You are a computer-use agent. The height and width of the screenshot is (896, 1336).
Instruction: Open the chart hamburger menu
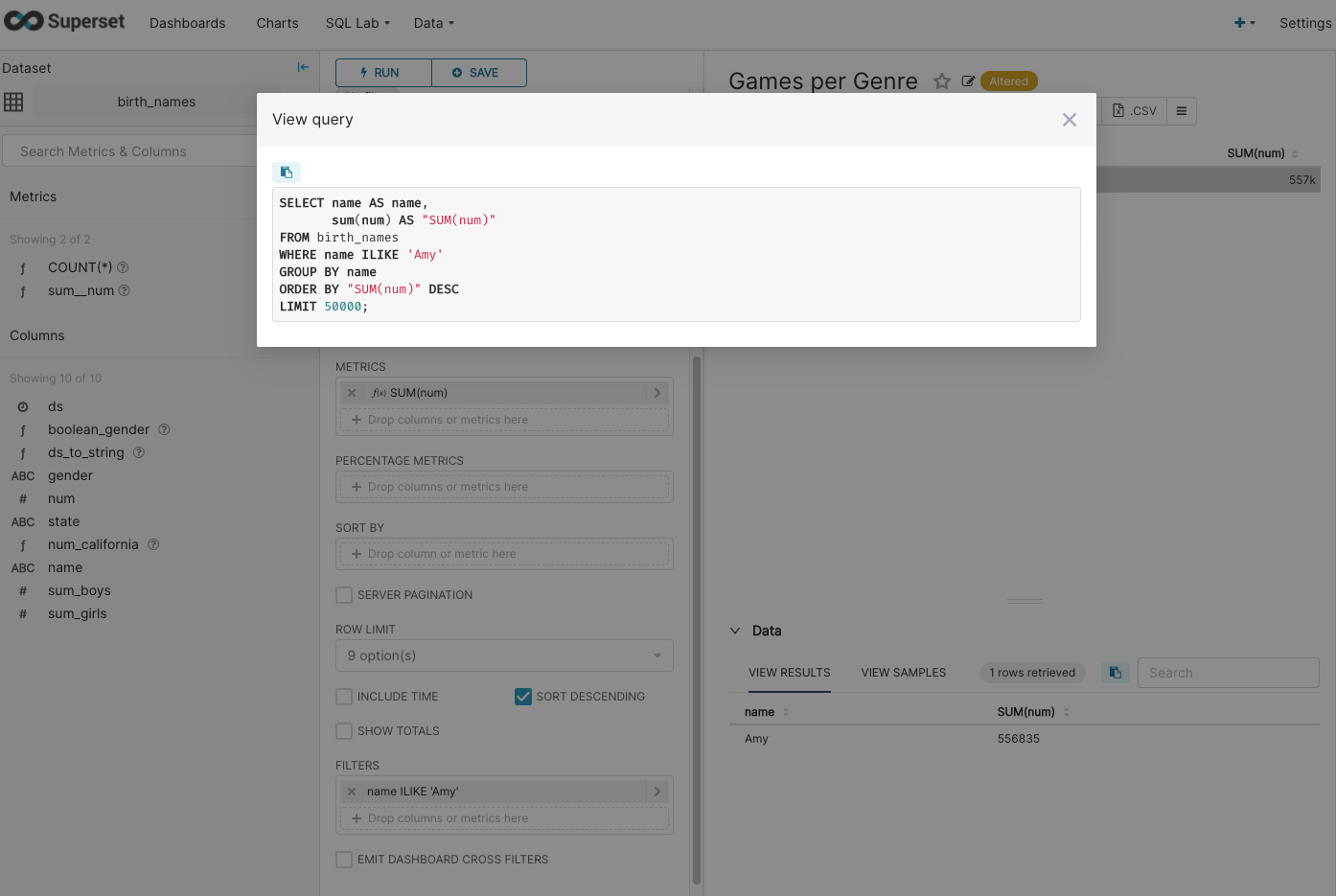[x=1182, y=111]
